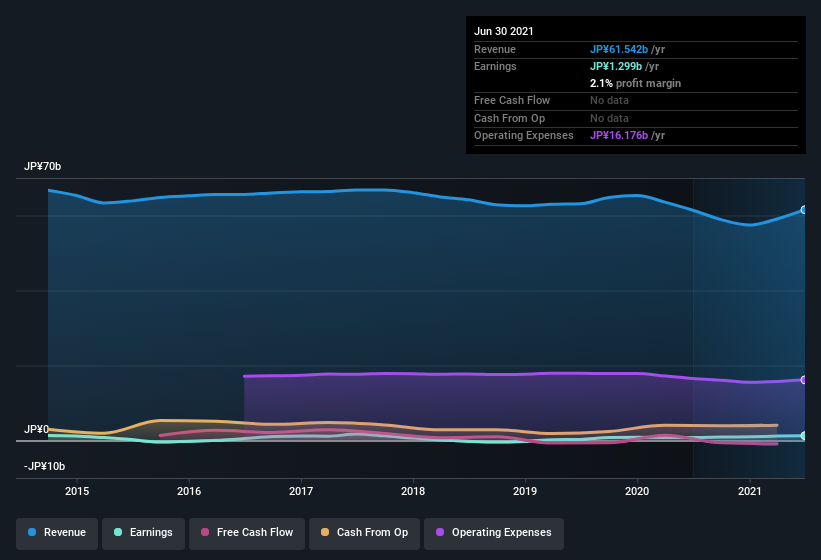Click the 2.1% profit margin text

tap(635, 83)
